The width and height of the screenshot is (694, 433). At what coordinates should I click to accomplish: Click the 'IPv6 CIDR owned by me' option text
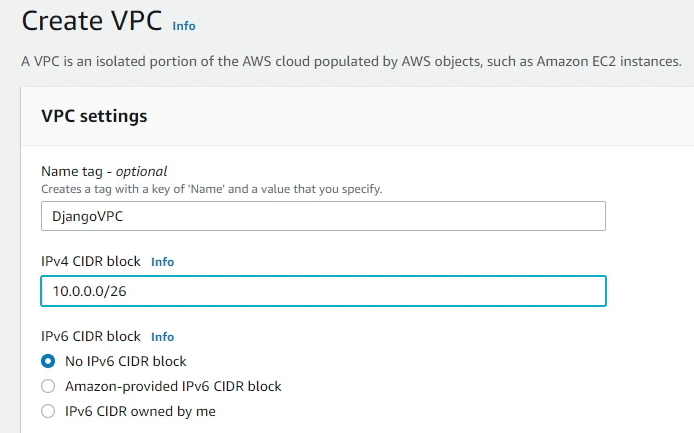tap(140, 411)
